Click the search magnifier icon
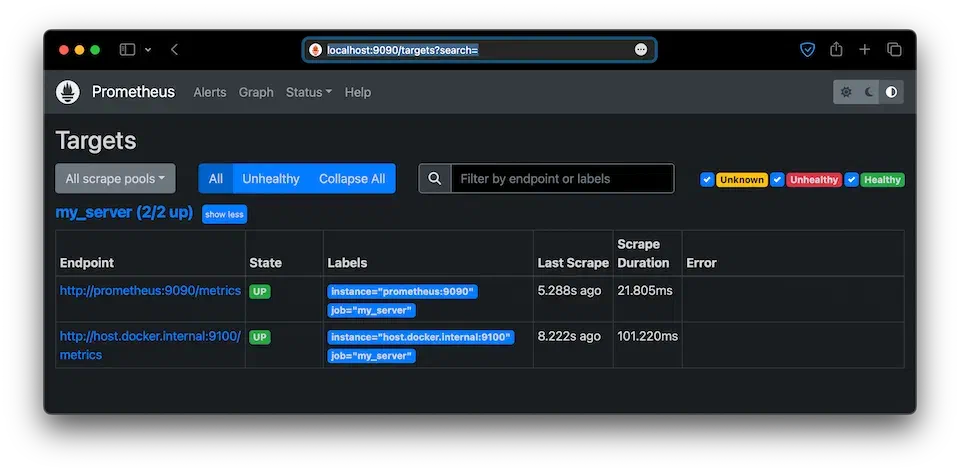 pyautogui.click(x=435, y=179)
